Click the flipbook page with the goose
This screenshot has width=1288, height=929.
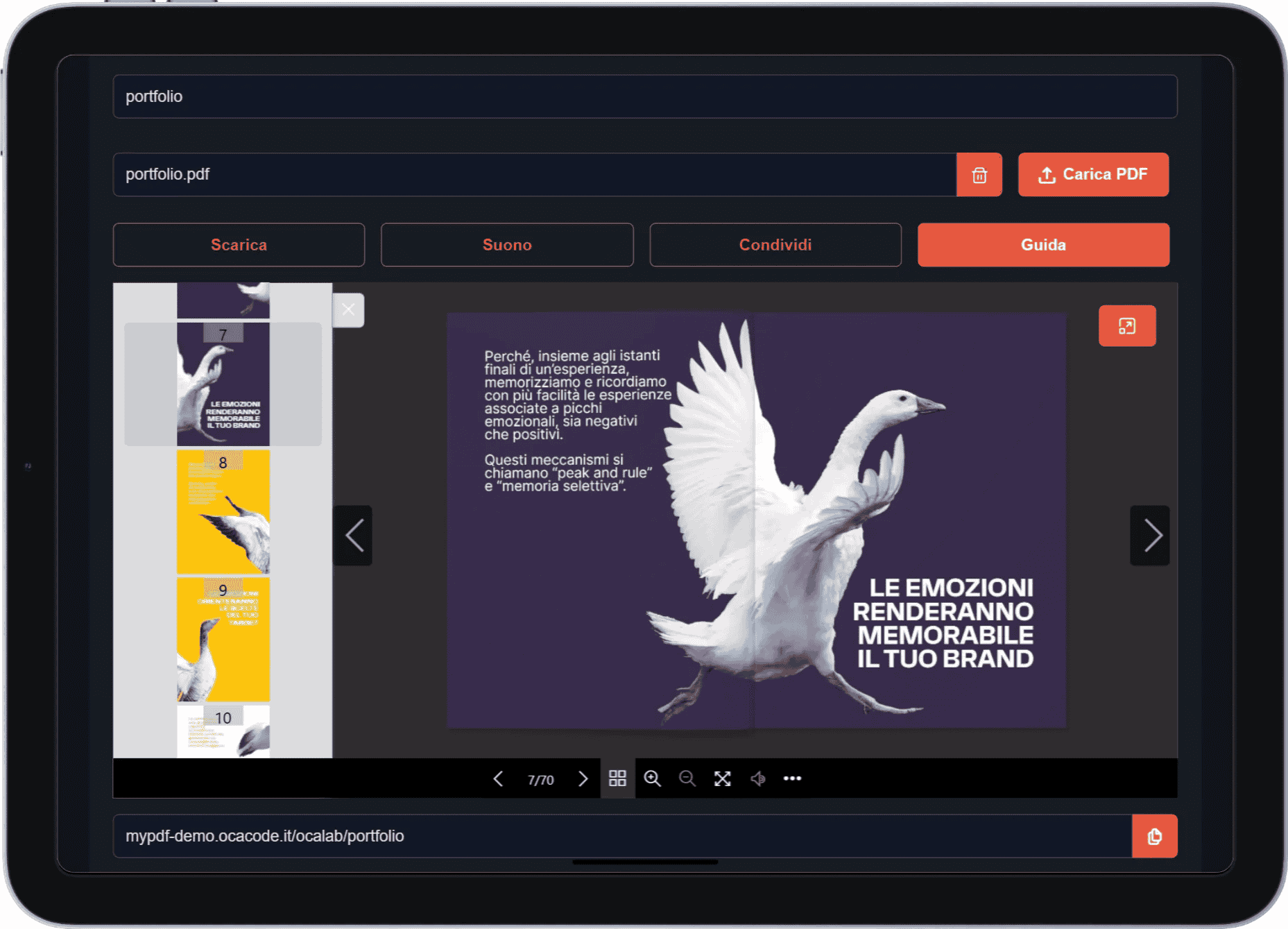[x=756, y=520]
